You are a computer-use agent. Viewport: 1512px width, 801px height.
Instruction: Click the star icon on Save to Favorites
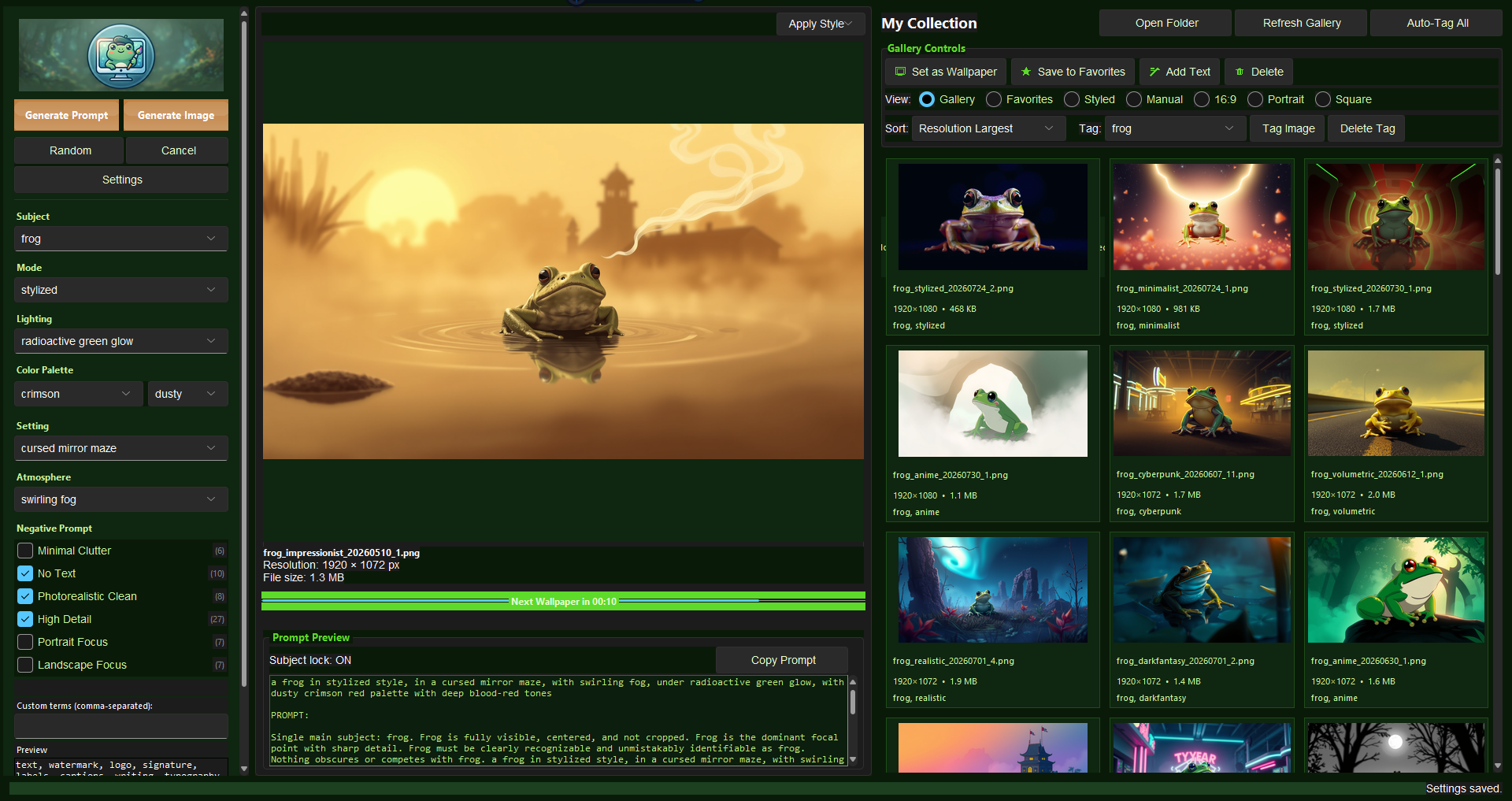point(1026,72)
